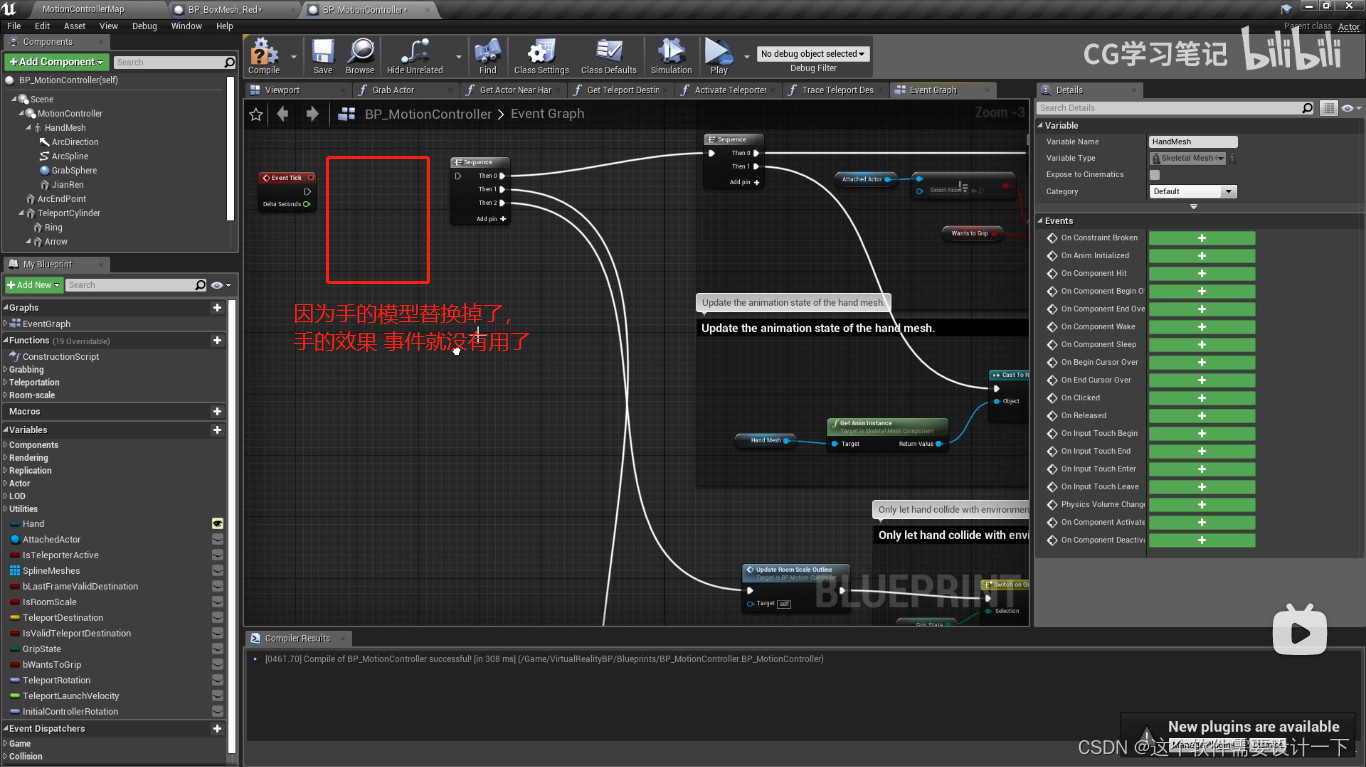Add On Clicked event
1366x767 pixels.
click(x=1201, y=398)
